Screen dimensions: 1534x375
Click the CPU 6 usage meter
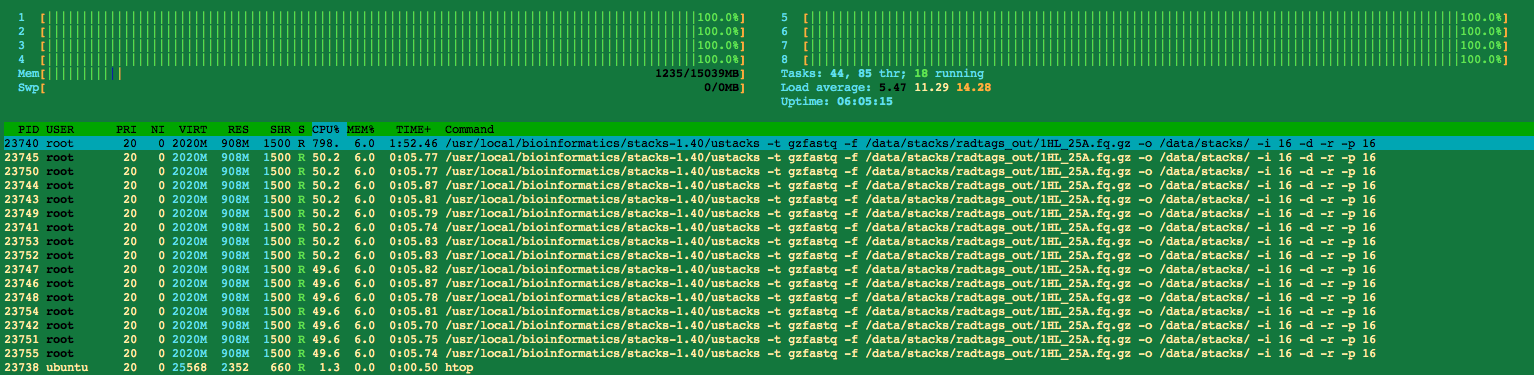1145,32
